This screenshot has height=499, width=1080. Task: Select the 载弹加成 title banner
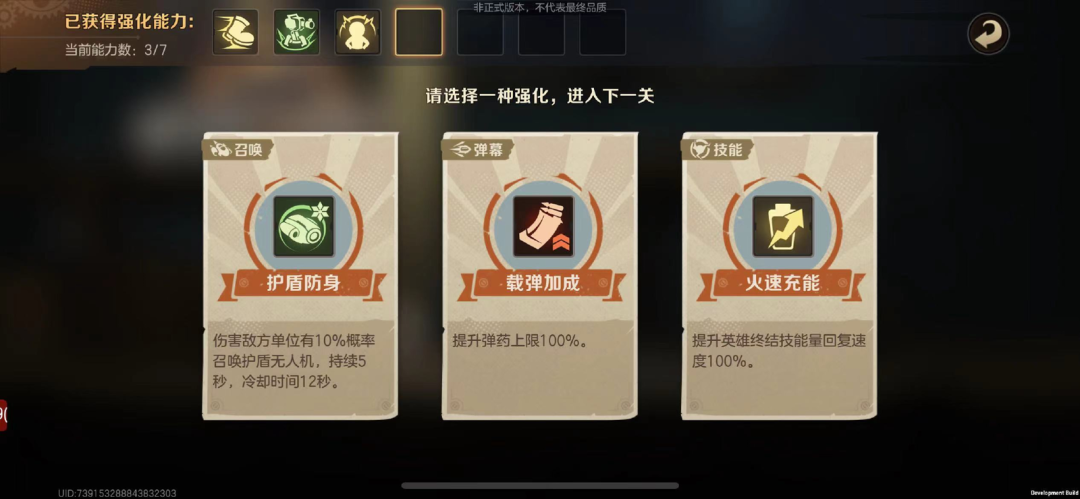tap(543, 283)
